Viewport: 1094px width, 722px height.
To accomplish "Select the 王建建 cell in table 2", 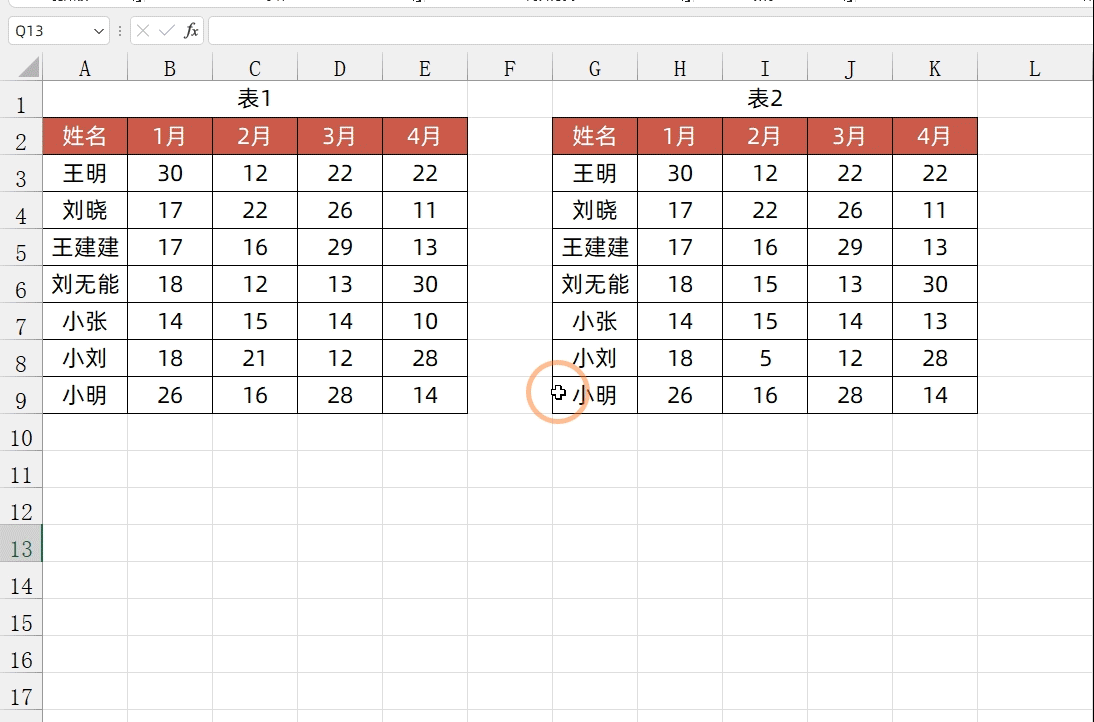I will pos(595,247).
